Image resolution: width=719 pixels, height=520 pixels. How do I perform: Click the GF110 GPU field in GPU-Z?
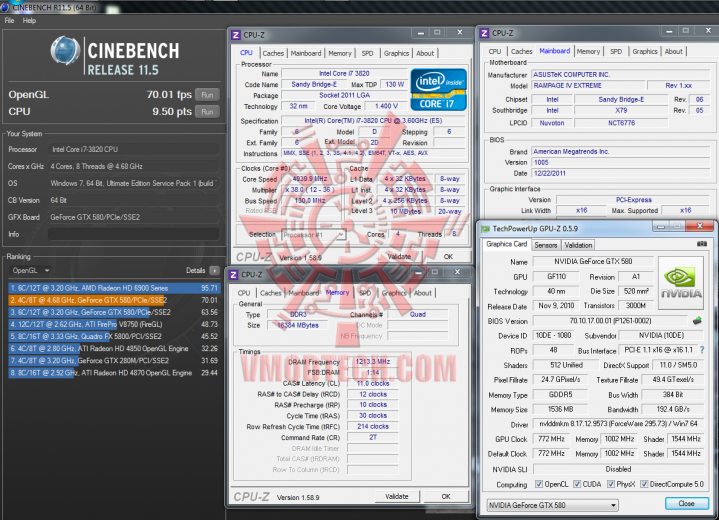pos(556,277)
